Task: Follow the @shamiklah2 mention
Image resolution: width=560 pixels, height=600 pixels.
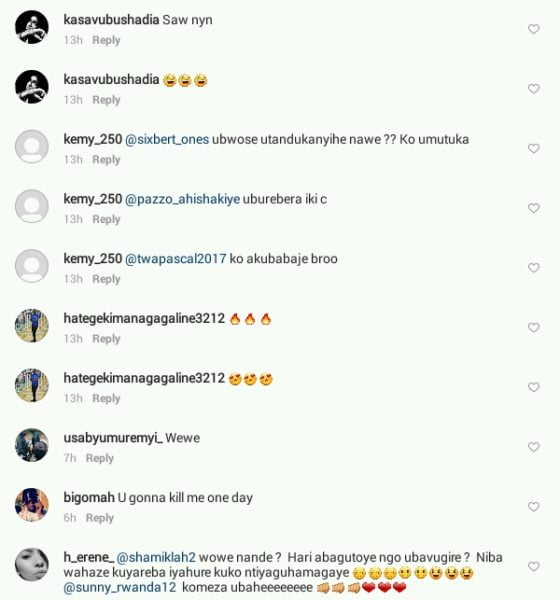Action: pos(156,557)
